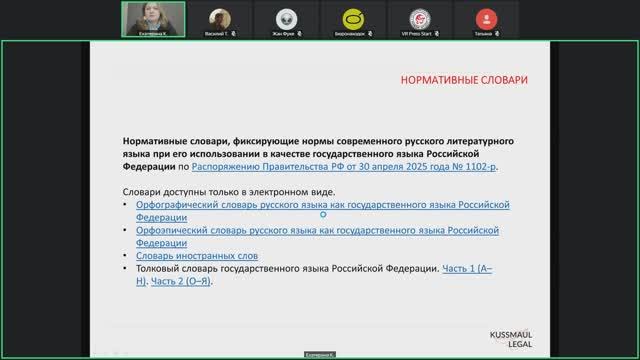Screen dimensions: 640x360
Task: Click Василий Т. participant avatar
Action: (x=220, y=19)
